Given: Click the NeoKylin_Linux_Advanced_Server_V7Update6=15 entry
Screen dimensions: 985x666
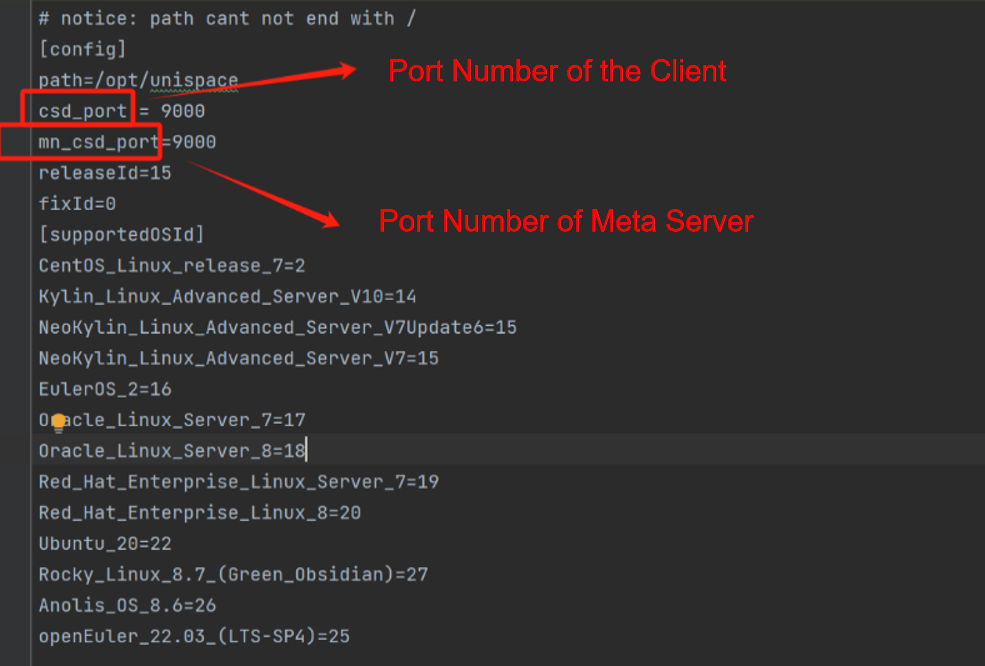Looking at the screenshot, I should [x=277, y=328].
